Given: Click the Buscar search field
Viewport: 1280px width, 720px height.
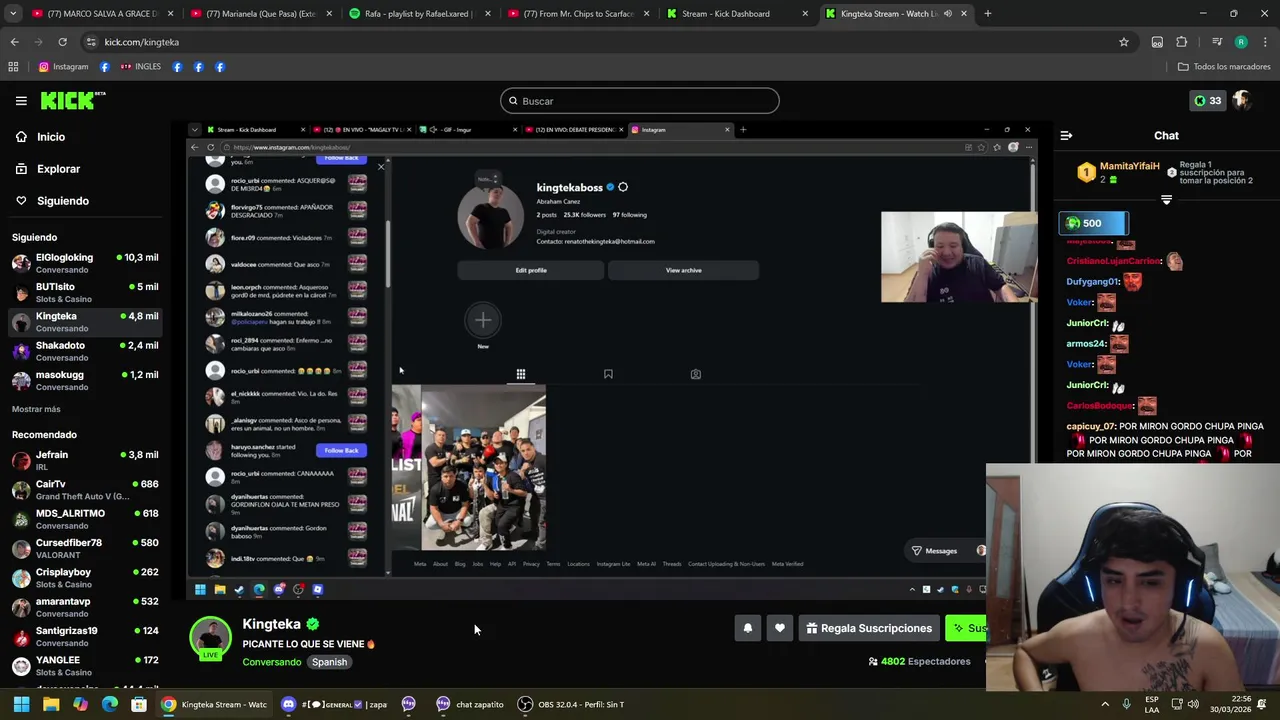Looking at the screenshot, I should (x=640, y=101).
